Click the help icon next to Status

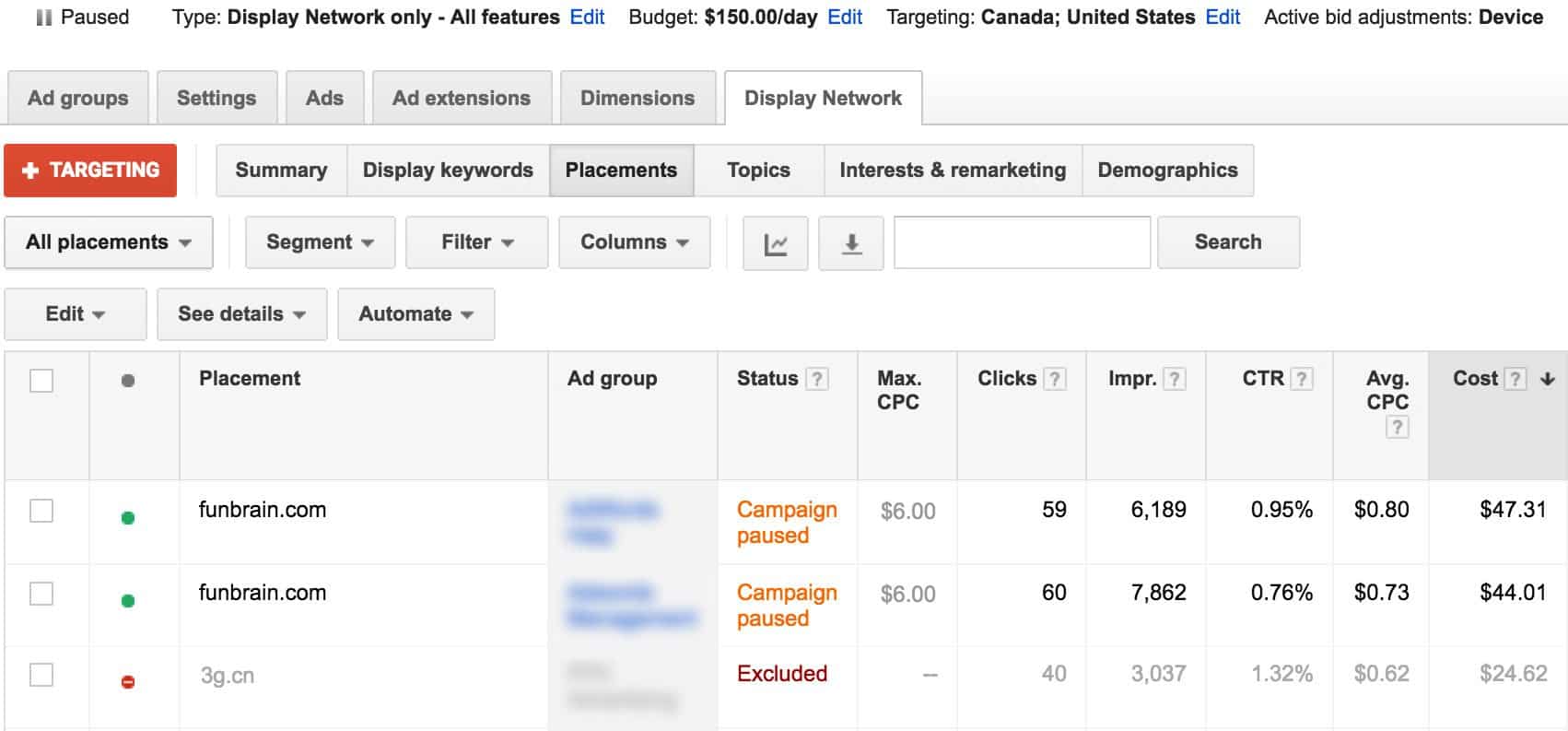tap(816, 379)
